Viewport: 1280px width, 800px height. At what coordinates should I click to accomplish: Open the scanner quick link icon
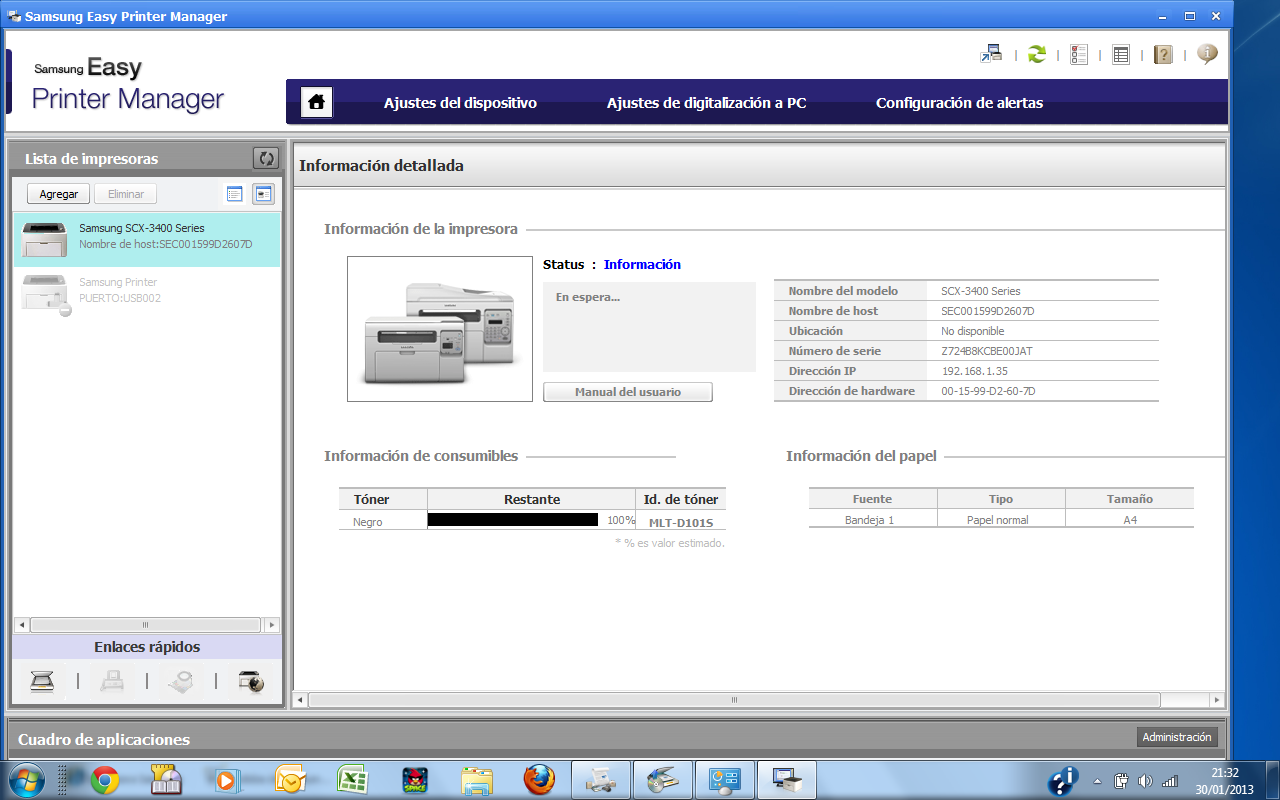(42, 682)
